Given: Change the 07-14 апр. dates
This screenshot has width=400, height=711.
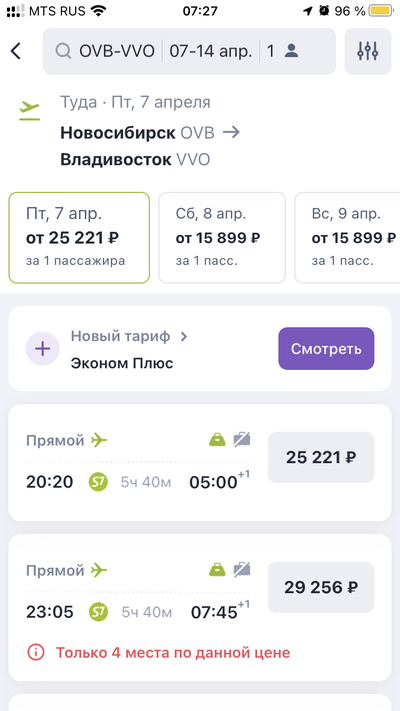Looking at the screenshot, I should (210, 52).
